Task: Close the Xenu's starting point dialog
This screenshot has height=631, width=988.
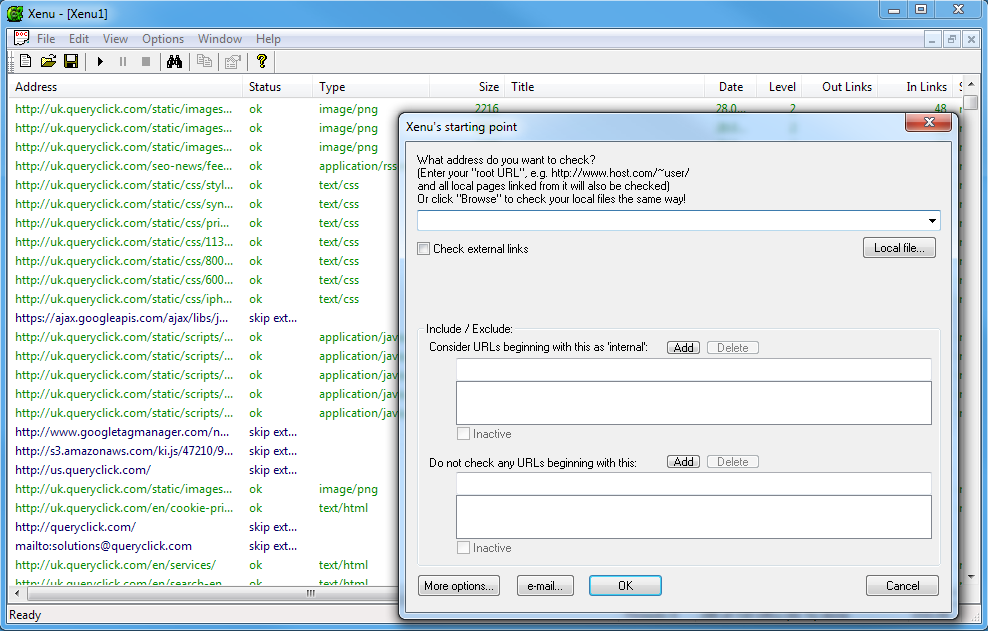Action: click(x=928, y=122)
